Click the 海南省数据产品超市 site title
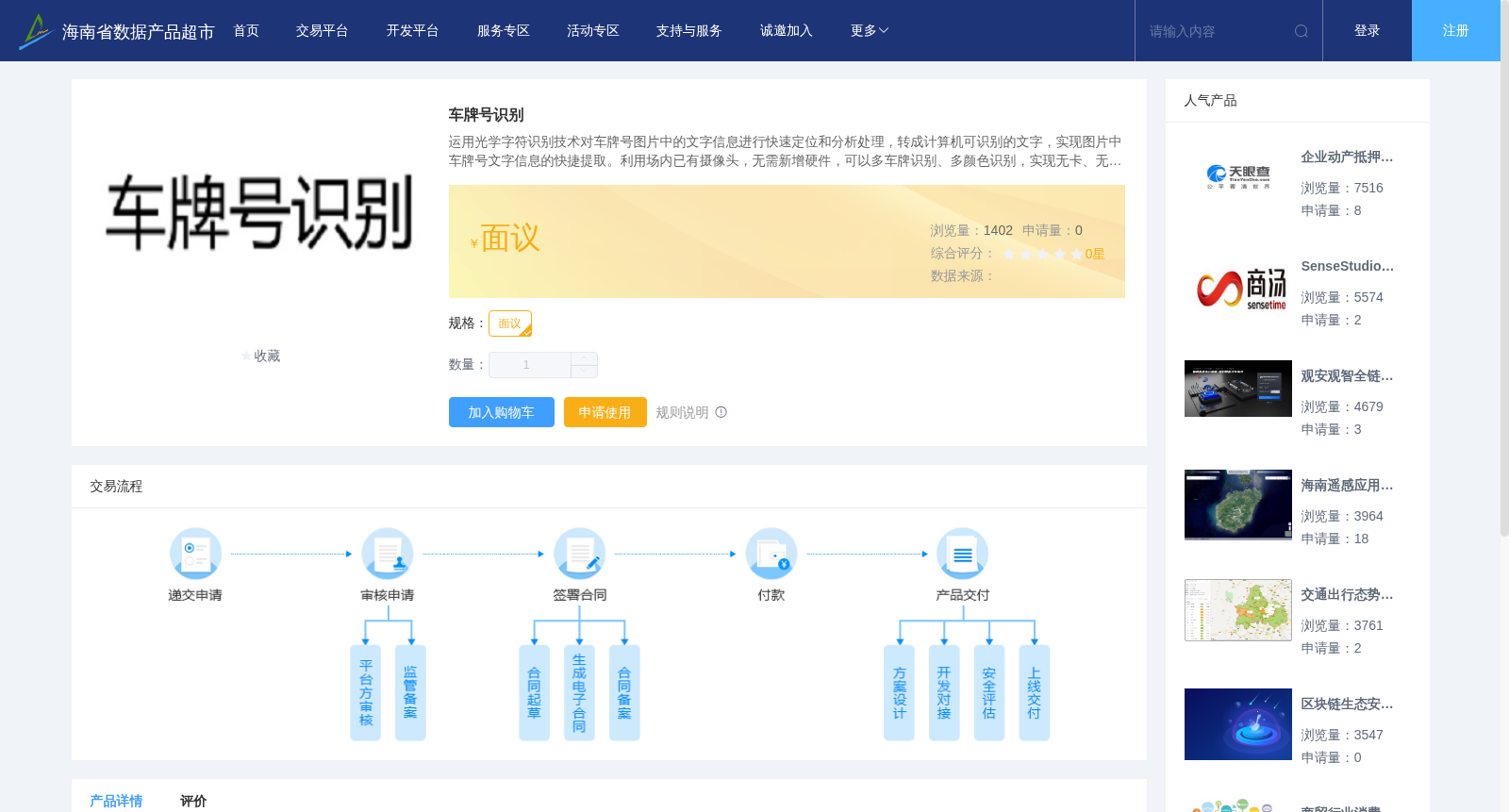The image size is (1509, 812). tap(138, 32)
